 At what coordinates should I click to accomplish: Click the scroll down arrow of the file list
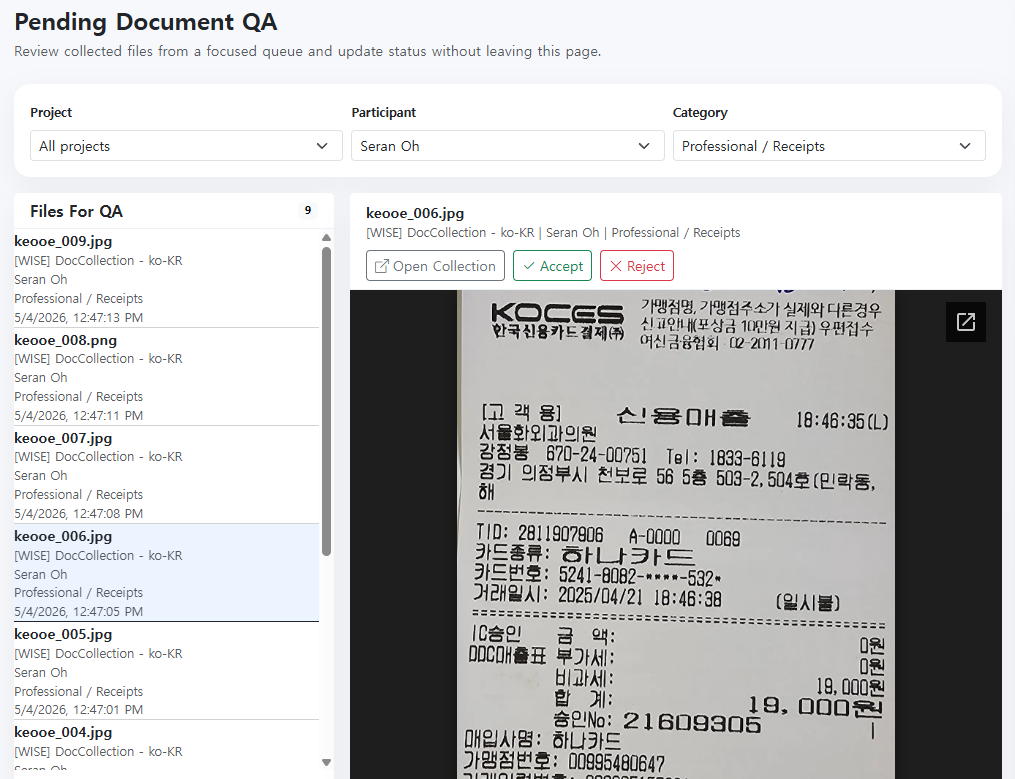click(x=326, y=762)
